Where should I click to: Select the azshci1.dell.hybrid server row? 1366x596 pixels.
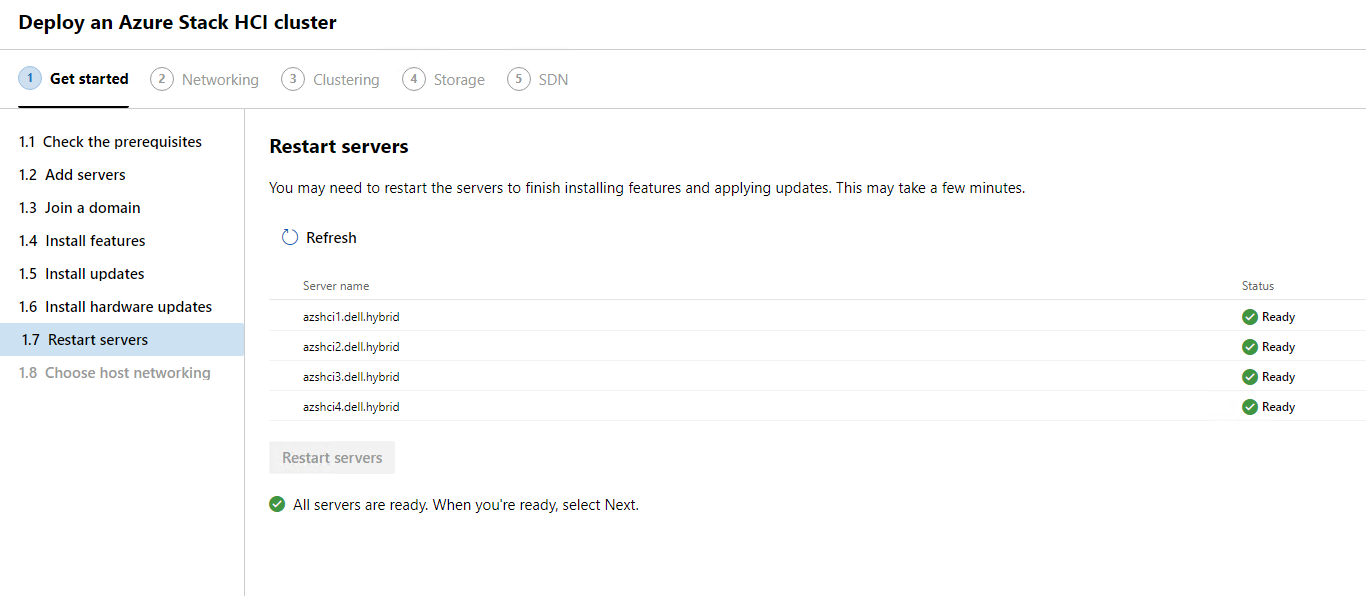pyautogui.click(x=351, y=317)
